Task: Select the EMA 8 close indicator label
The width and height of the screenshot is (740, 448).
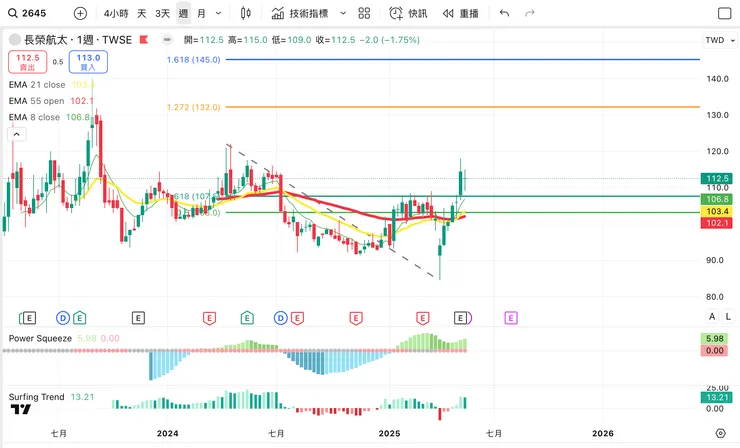Action: tap(34, 117)
